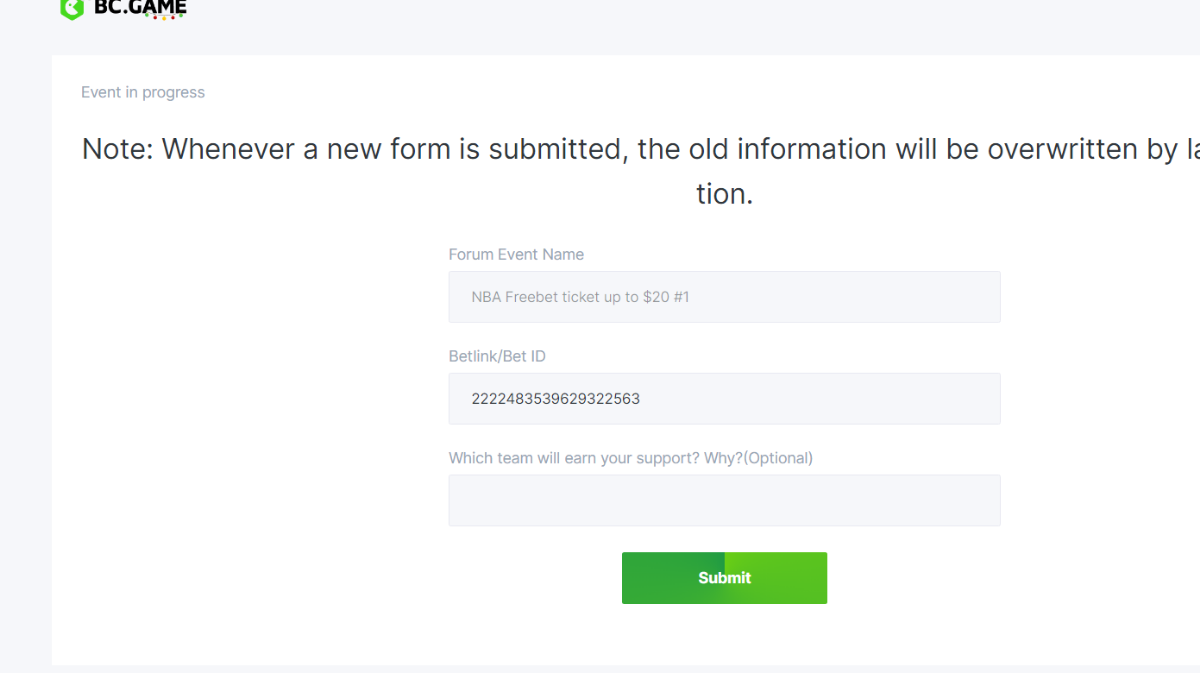Click the colored dots under the BC.GAME wordmark

(x=163, y=18)
